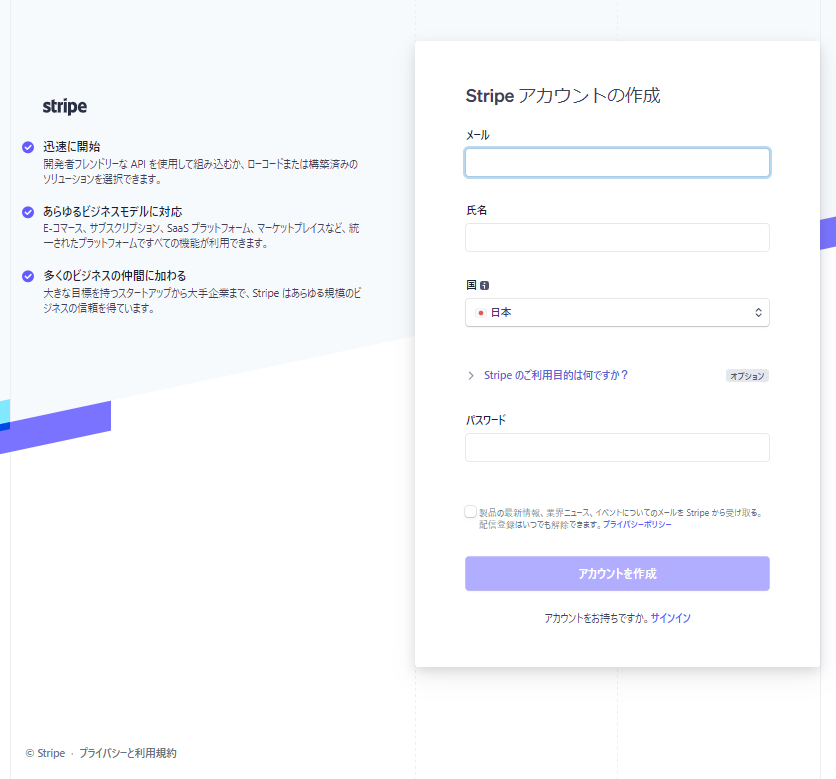The image size is (836, 779).
Task: Click the パスワード field label
Action: tap(486, 420)
